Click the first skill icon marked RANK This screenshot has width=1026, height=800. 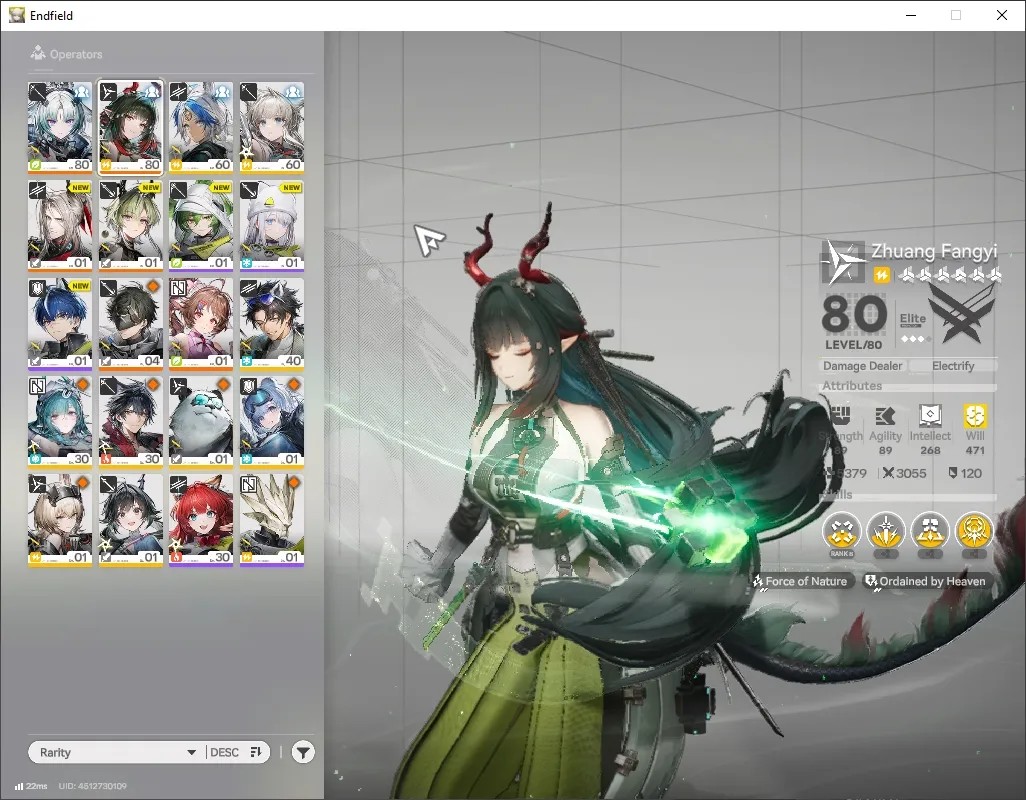[841, 531]
